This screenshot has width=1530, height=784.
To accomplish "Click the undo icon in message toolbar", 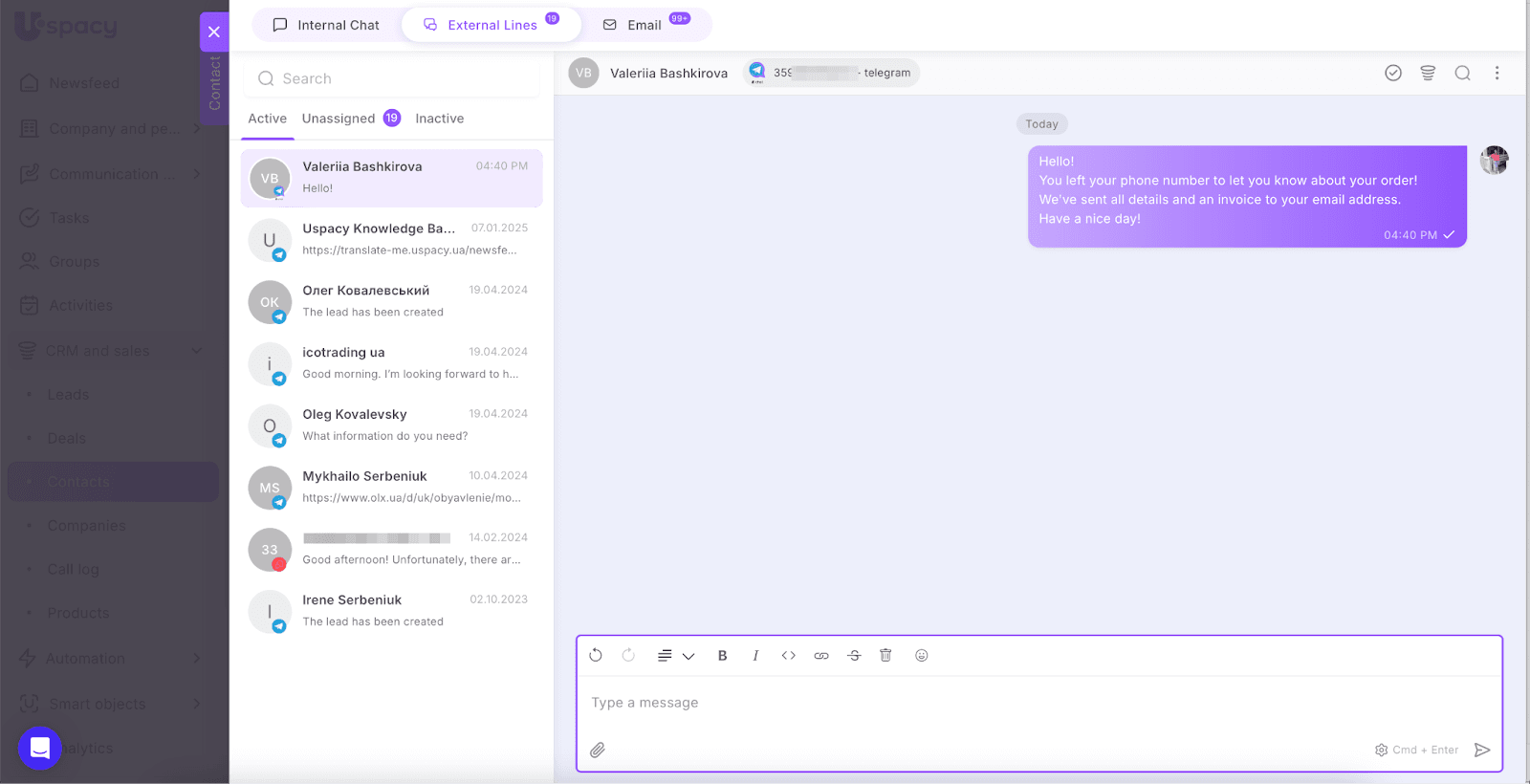I will point(596,655).
